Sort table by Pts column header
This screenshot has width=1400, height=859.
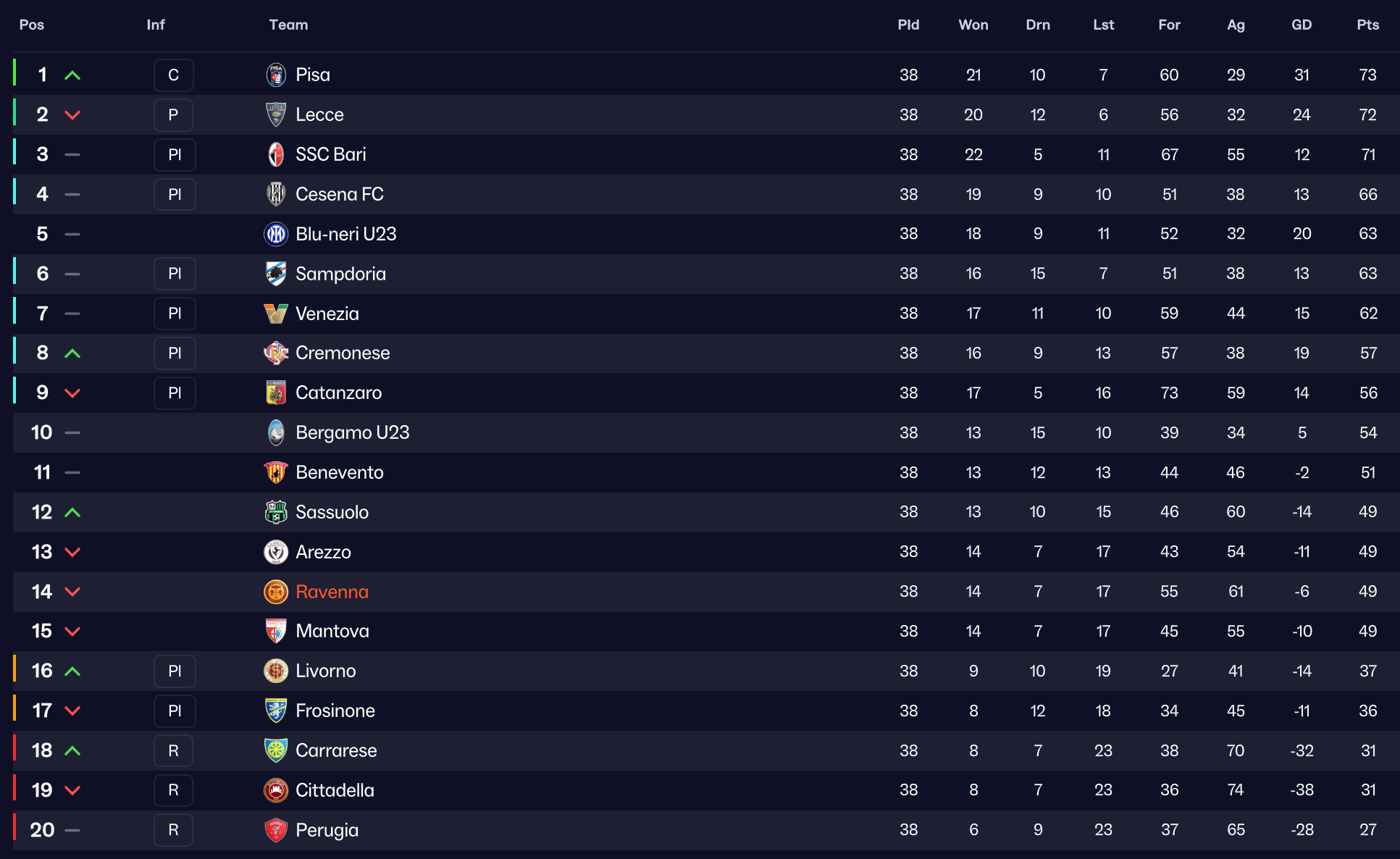1367,25
